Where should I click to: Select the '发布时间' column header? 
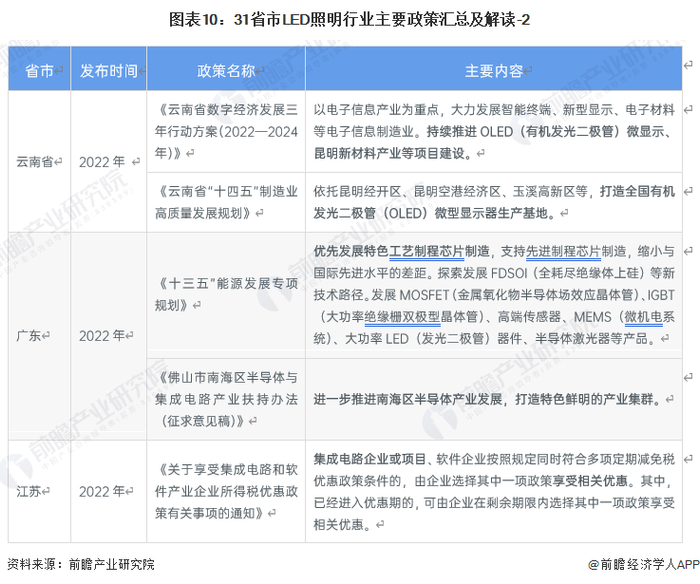pyautogui.click(x=108, y=70)
